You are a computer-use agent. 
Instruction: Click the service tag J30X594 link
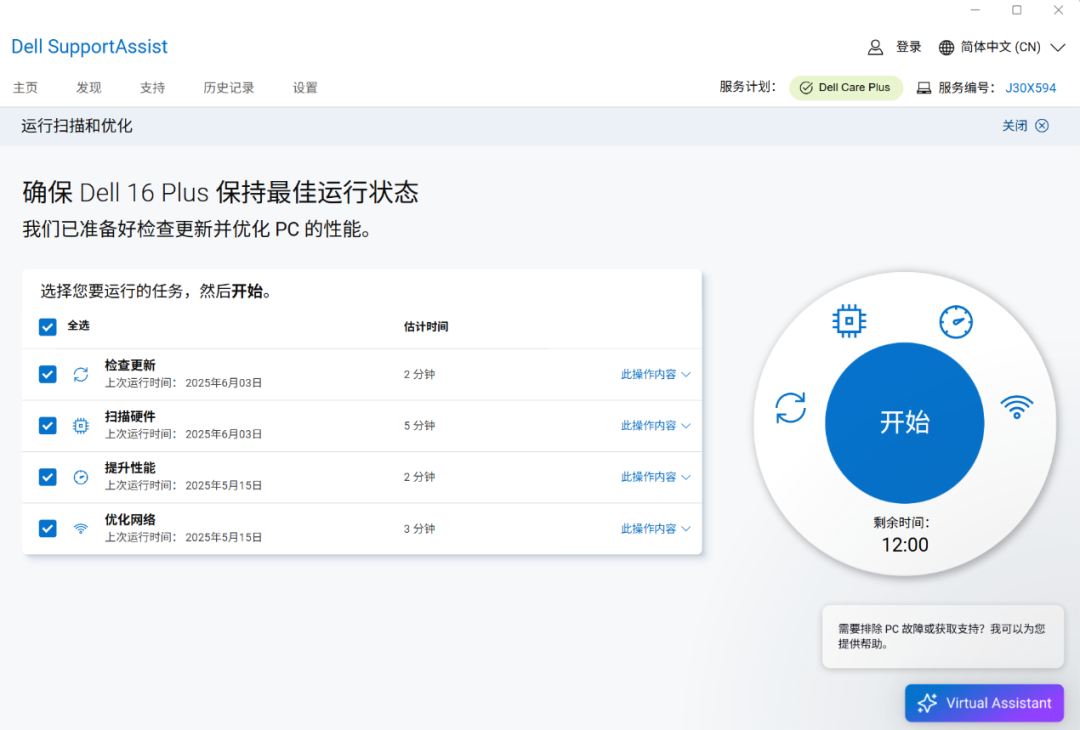(1030, 88)
